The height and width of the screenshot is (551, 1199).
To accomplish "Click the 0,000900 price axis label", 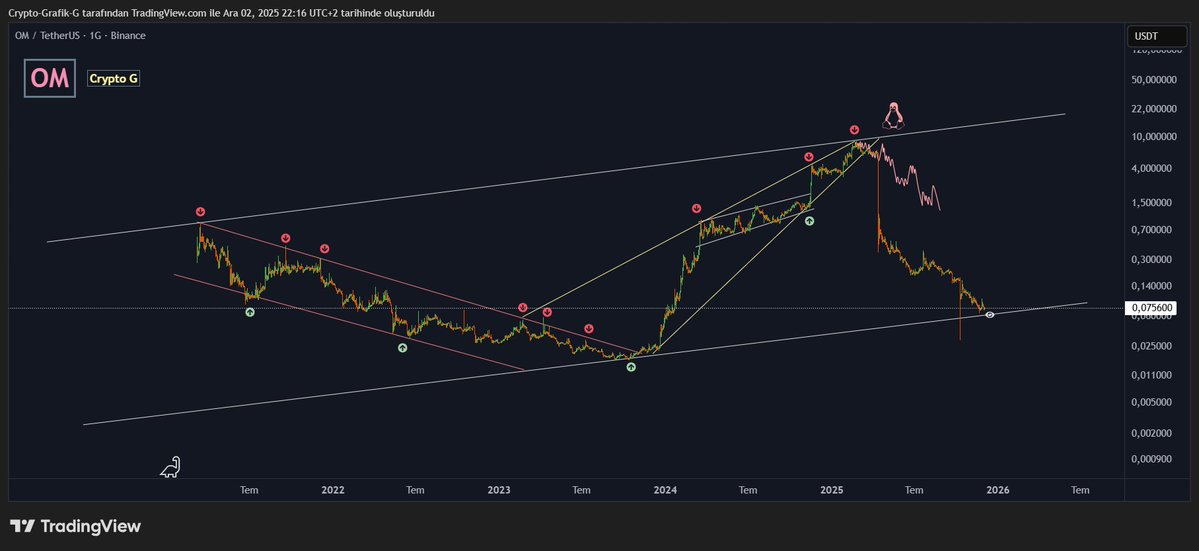I will tap(1154, 459).
